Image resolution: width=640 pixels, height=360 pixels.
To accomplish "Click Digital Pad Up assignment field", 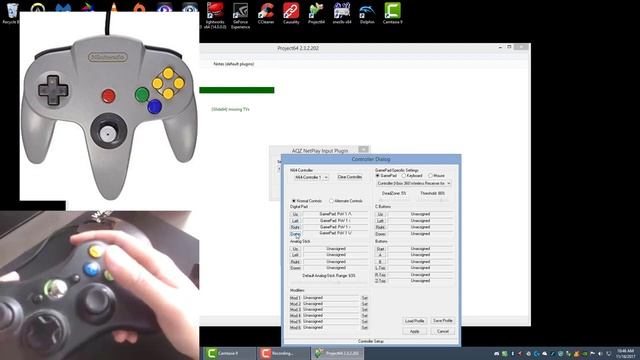I will coord(336,214).
